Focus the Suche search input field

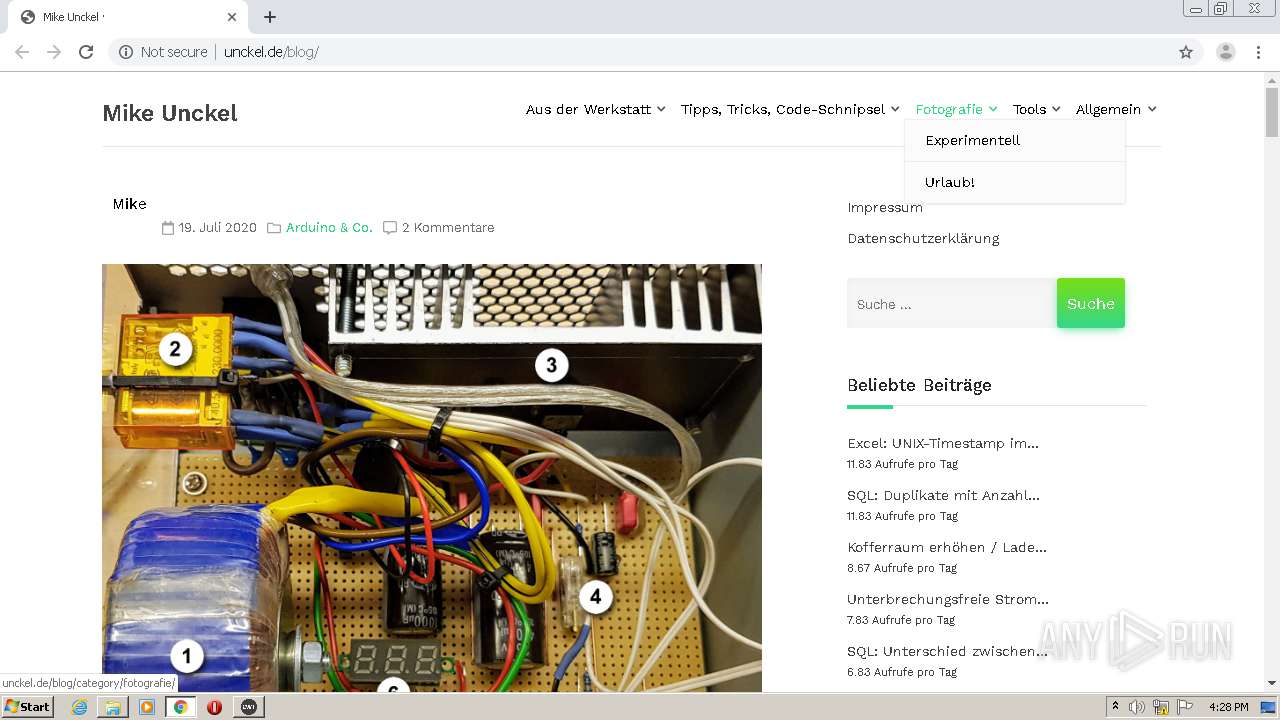(x=952, y=303)
